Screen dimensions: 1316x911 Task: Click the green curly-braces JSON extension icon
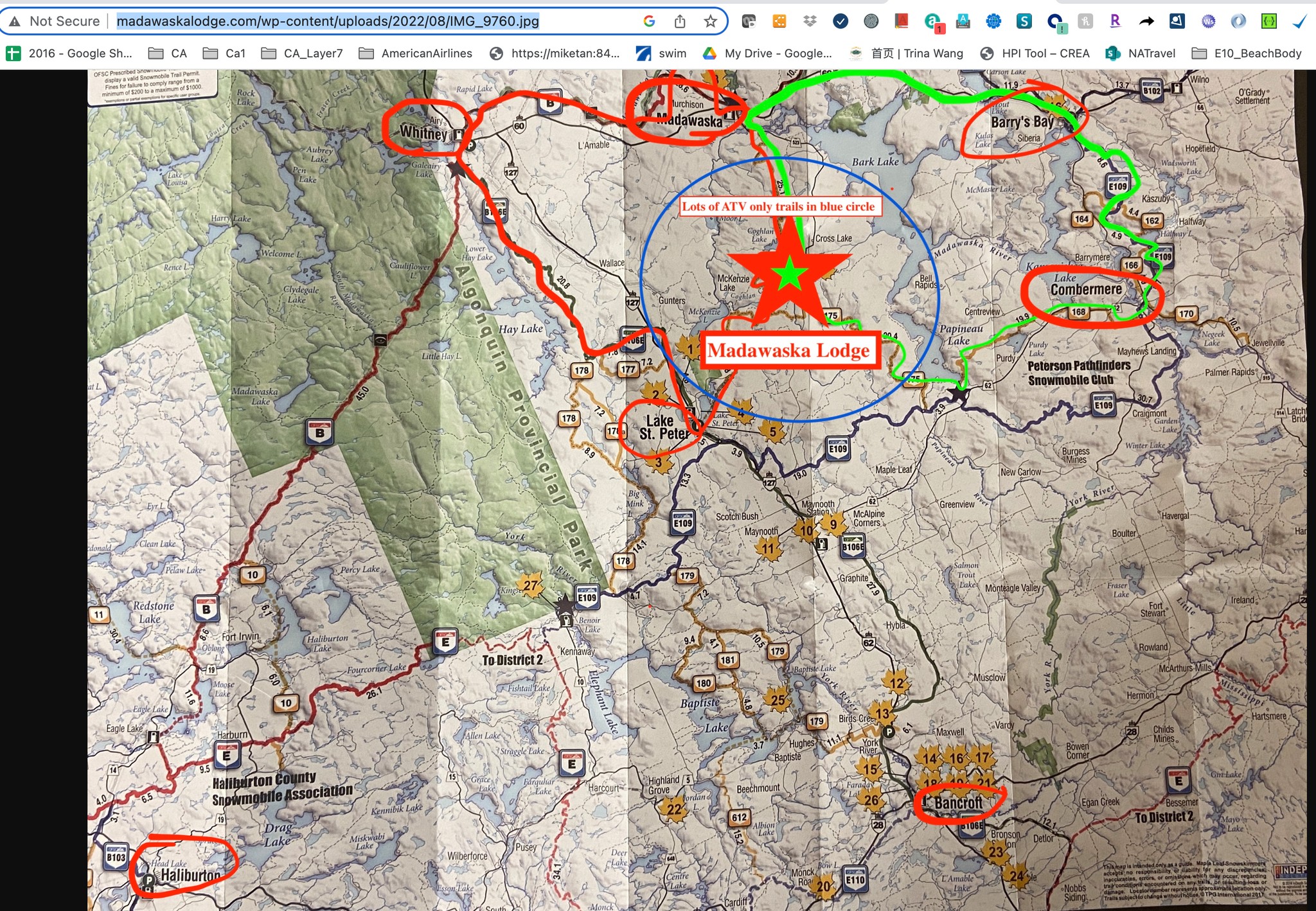pyautogui.click(x=1269, y=21)
